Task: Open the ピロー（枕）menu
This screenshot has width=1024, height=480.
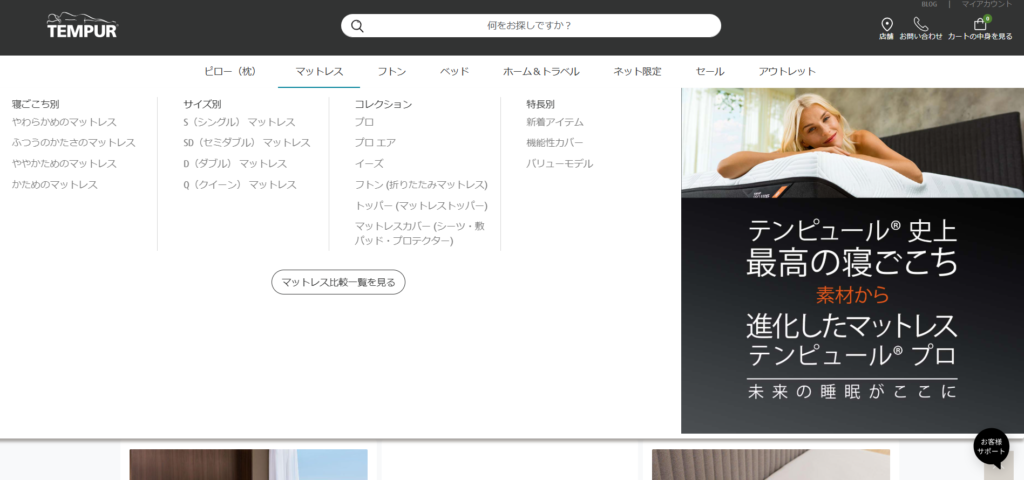Action: (230, 71)
